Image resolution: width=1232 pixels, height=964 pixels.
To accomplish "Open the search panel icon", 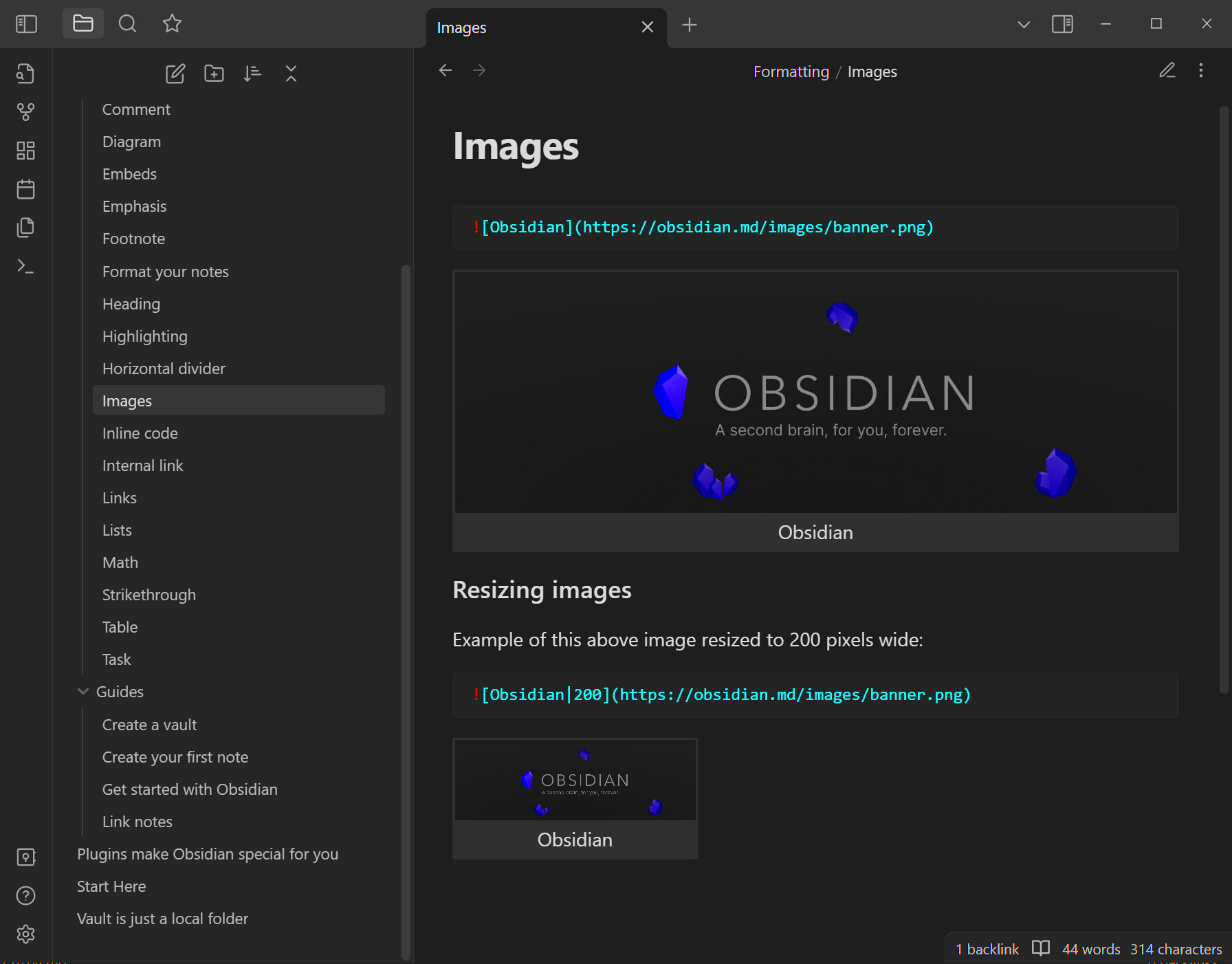I will 127,24.
